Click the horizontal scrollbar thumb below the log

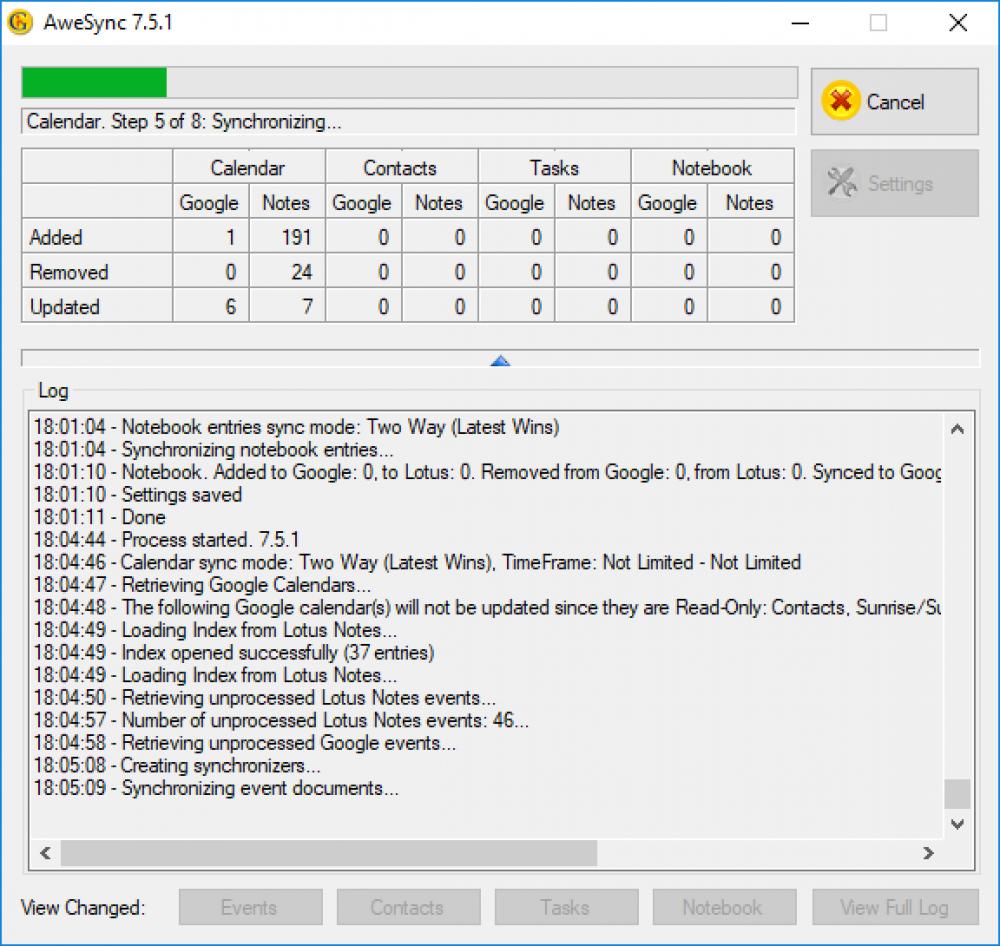point(330,853)
